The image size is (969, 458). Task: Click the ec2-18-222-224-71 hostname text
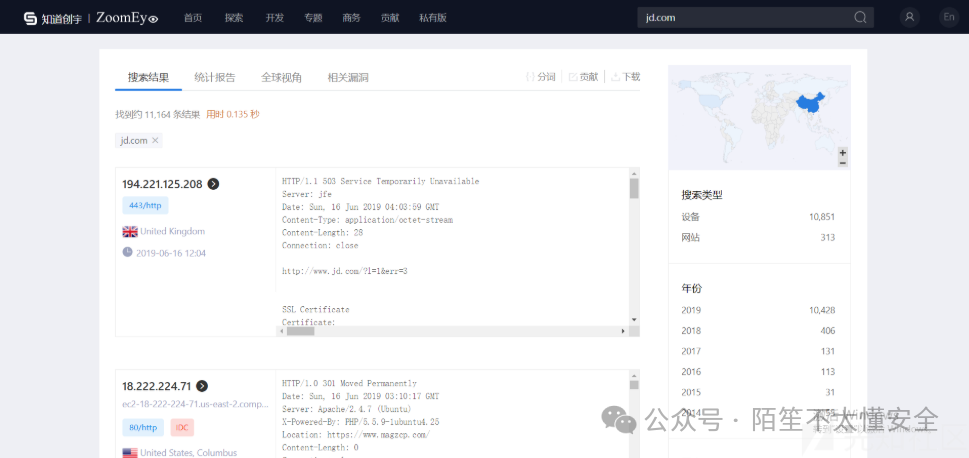click(196, 404)
